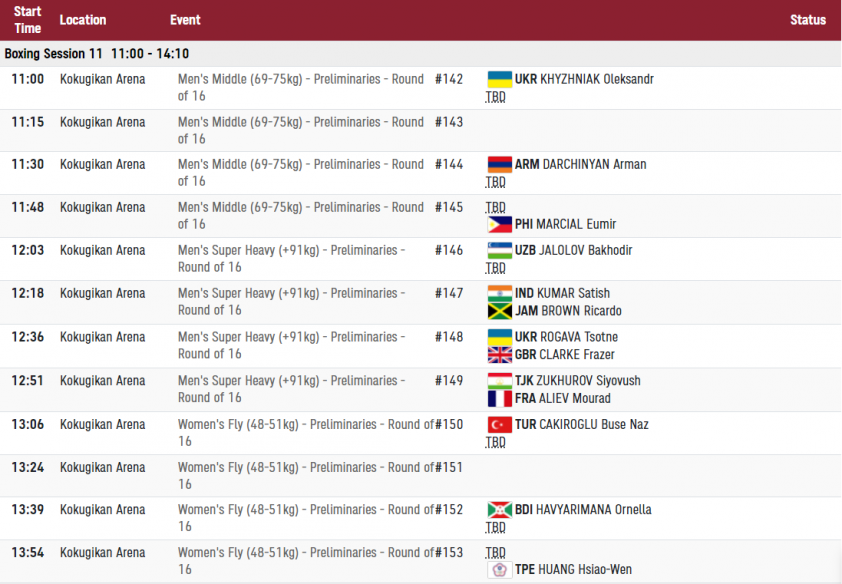Click the Boxing Session 11 header row

(x=420, y=54)
